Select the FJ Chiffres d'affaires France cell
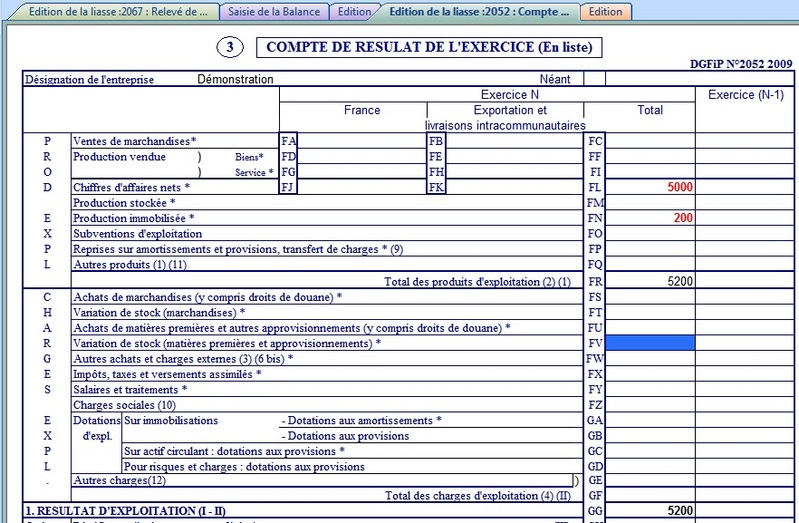Screen dimensions: 799x523 pos(361,187)
